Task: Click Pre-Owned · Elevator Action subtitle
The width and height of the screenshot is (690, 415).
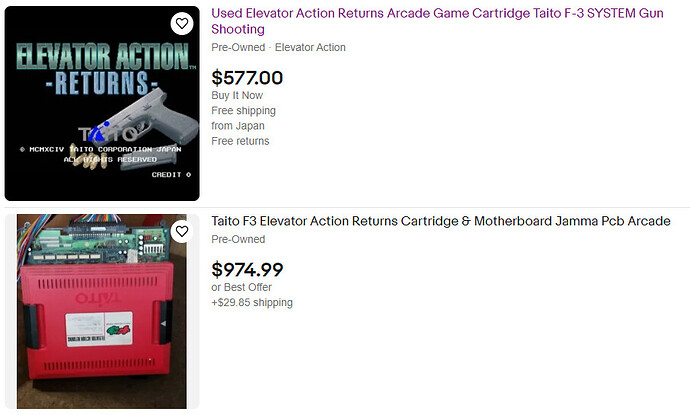Action: tap(278, 48)
